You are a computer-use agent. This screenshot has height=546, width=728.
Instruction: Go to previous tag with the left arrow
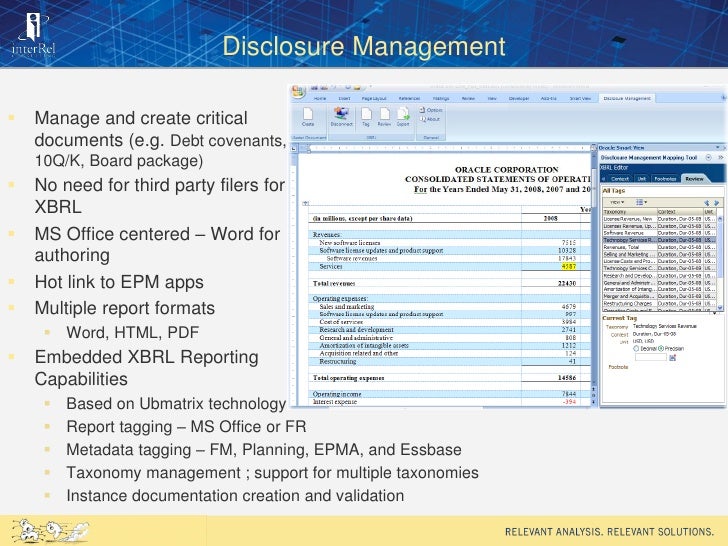(707, 203)
